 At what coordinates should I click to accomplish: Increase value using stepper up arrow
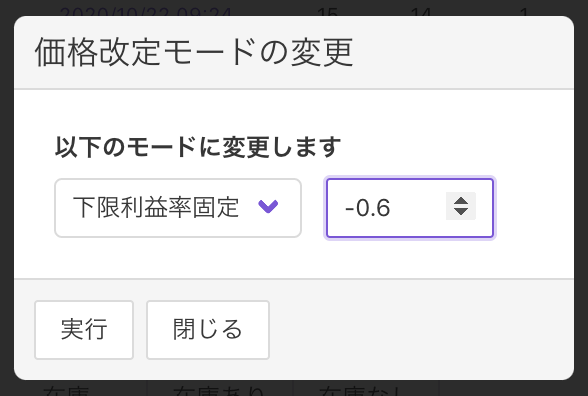461,201
